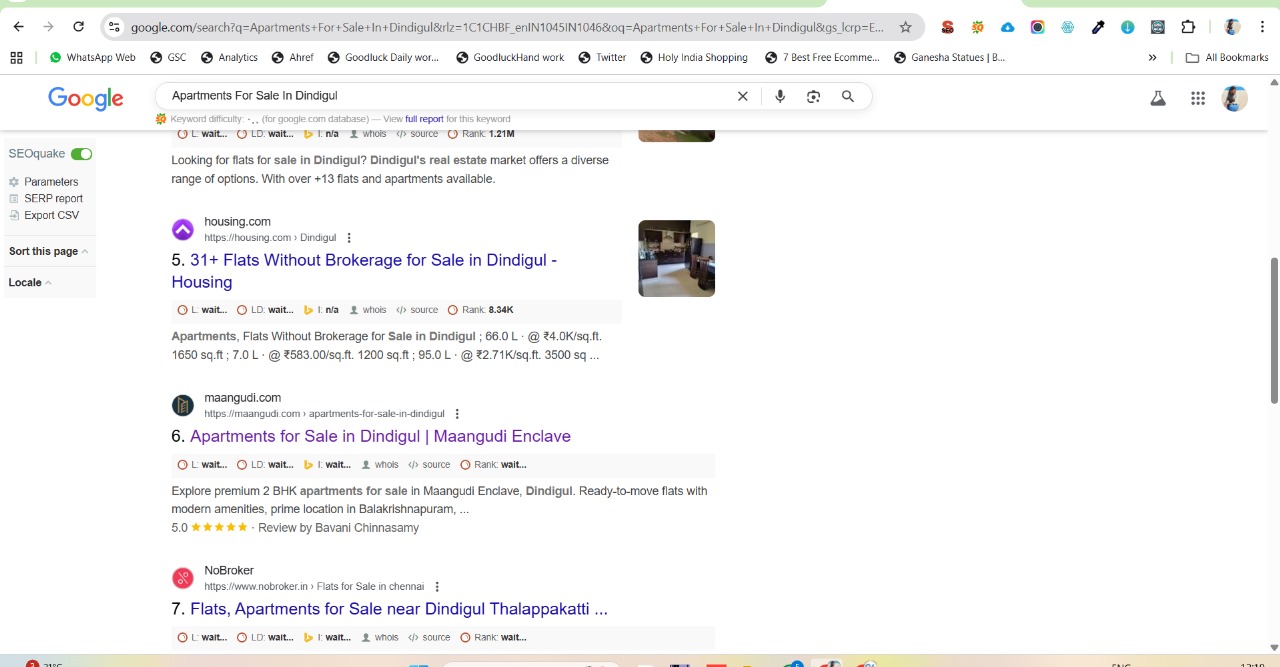Expand the Locale section
This screenshot has height=667, width=1280.
coord(48,282)
